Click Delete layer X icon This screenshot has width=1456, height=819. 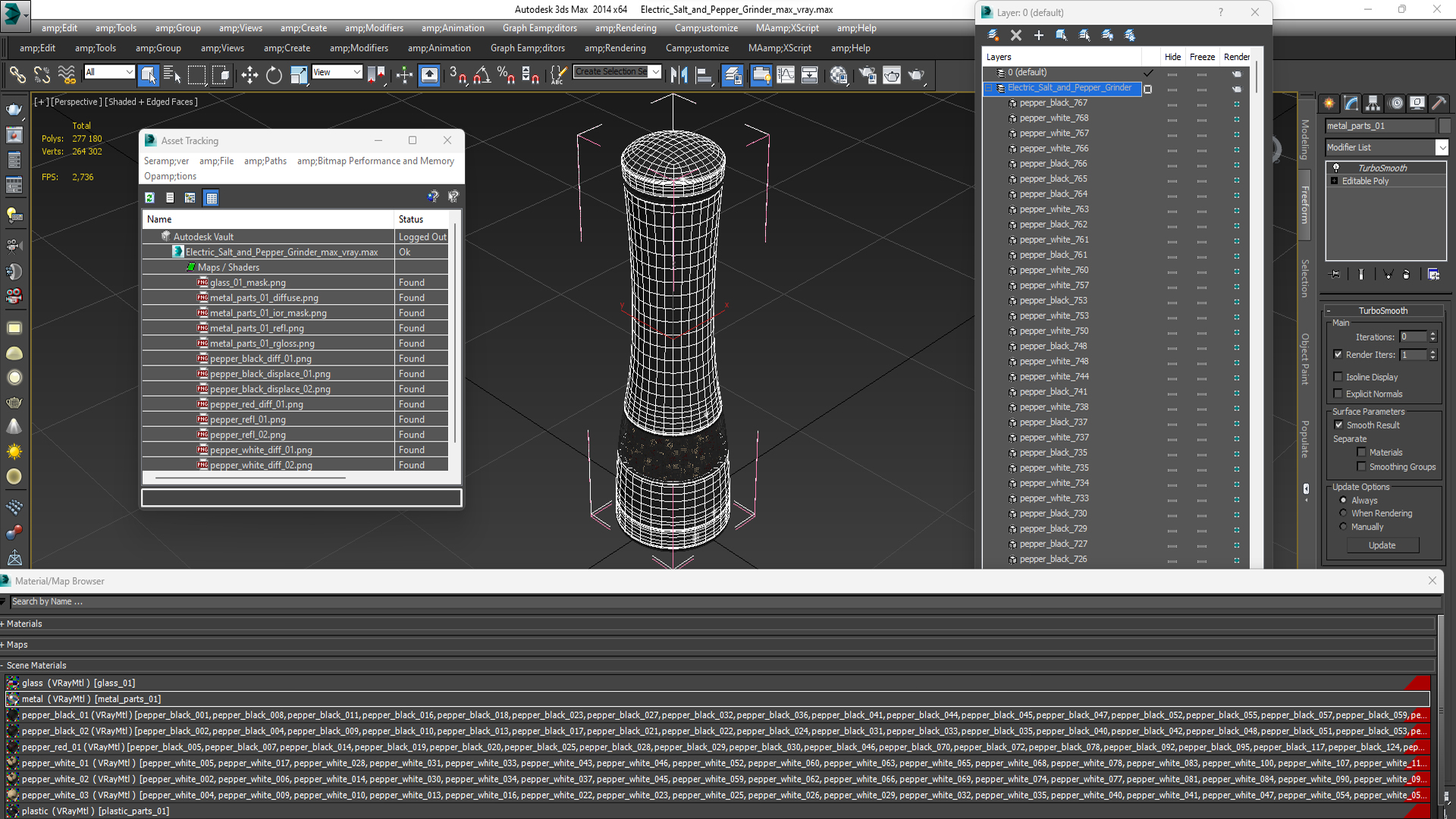[1016, 35]
